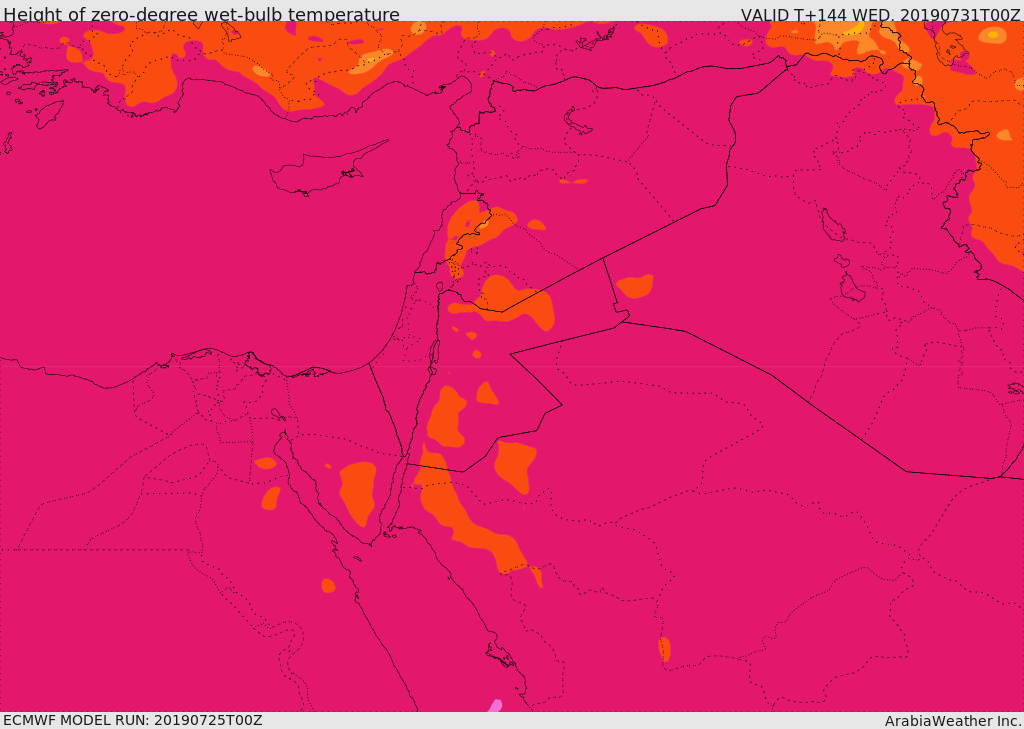
Task: Click the 'ArabiaWeather Inc' credit text
Action: pyautogui.click(x=953, y=721)
